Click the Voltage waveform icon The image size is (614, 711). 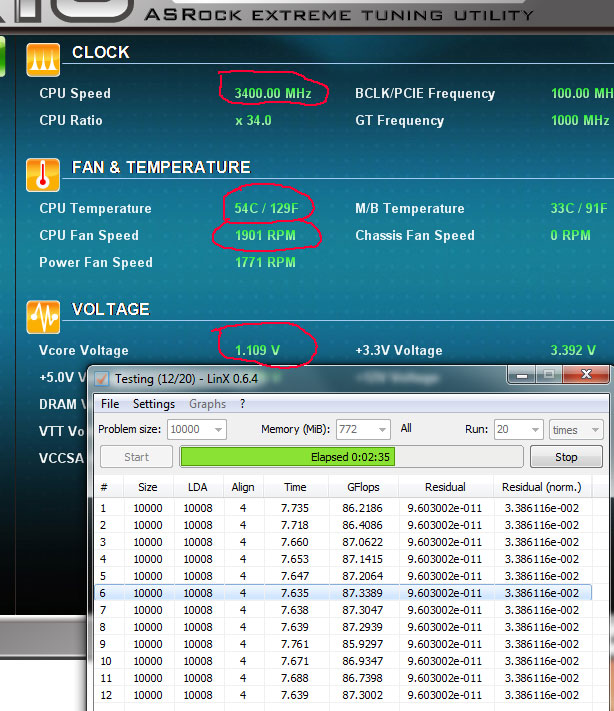[x=43, y=317]
